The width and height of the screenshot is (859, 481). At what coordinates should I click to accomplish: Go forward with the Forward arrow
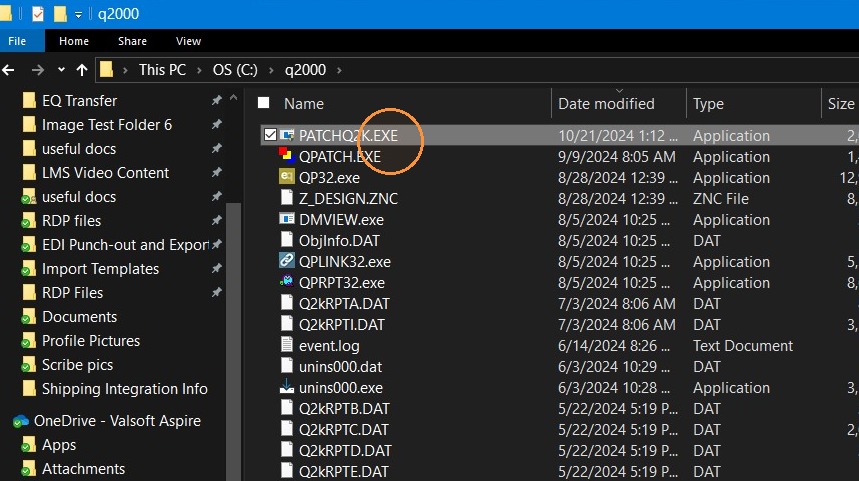pyautogui.click(x=37, y=70)
